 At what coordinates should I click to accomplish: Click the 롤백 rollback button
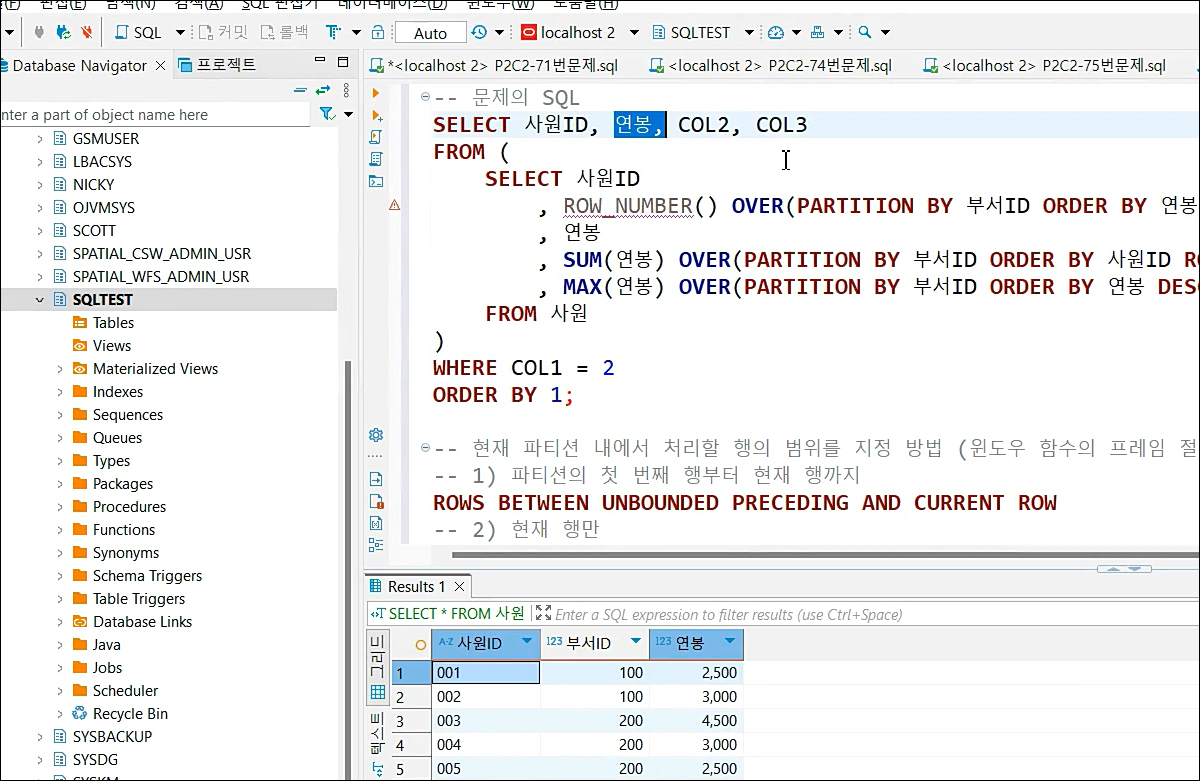click(x=282, y=32)
